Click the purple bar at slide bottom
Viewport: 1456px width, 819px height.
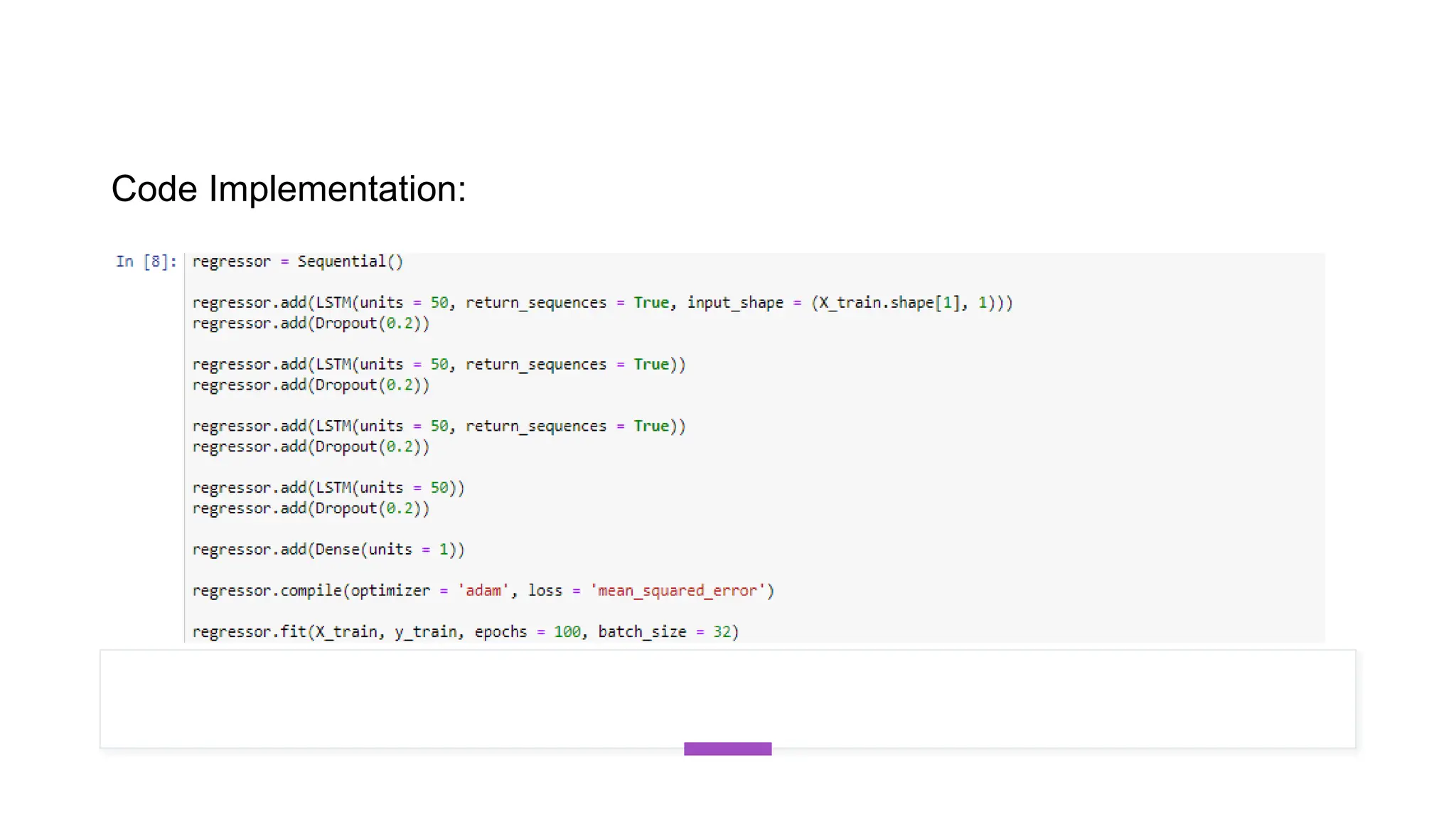click(x=727, y=749)
